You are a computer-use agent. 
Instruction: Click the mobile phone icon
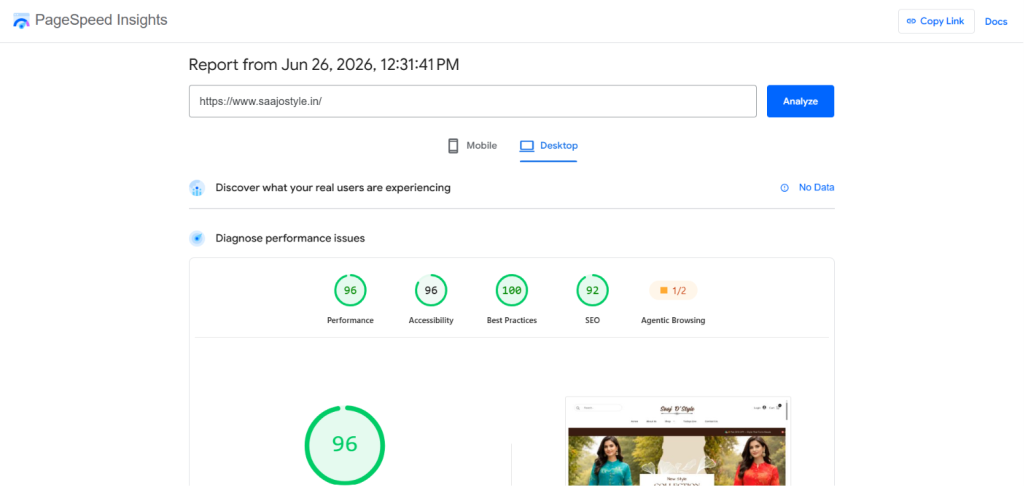click(453, 146)
